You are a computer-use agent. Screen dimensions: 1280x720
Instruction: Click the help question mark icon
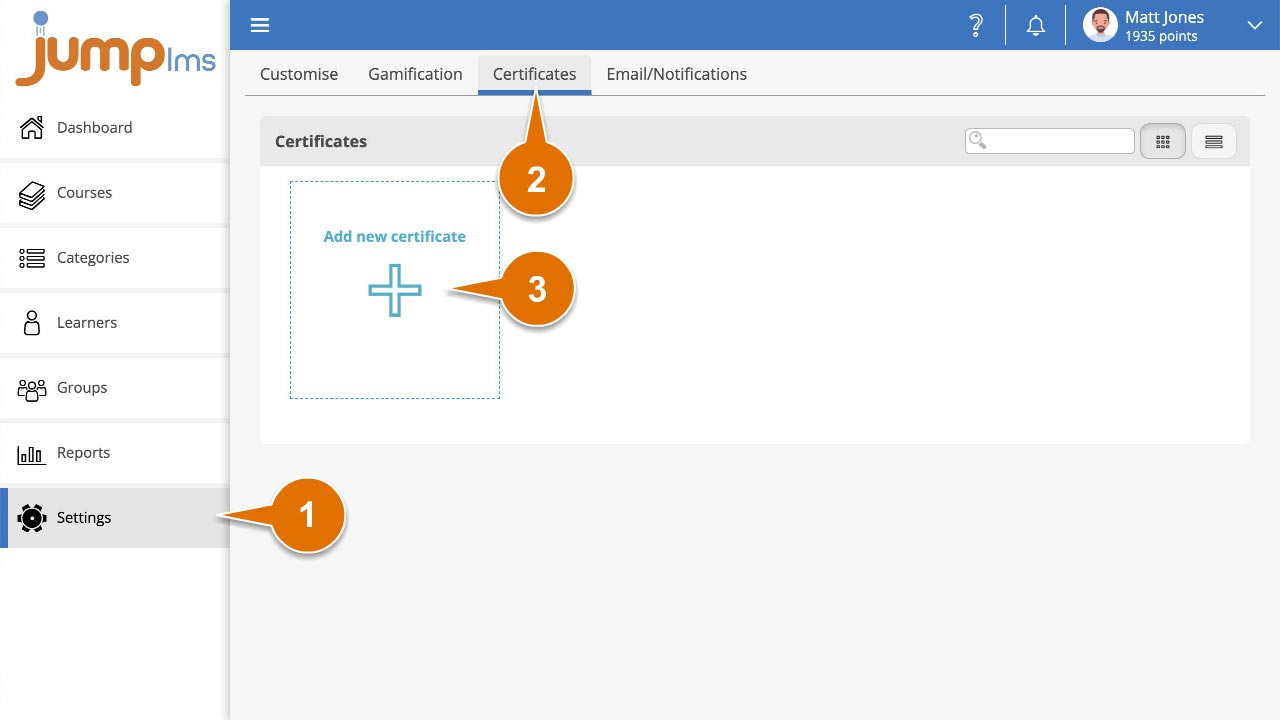point(976,25)
